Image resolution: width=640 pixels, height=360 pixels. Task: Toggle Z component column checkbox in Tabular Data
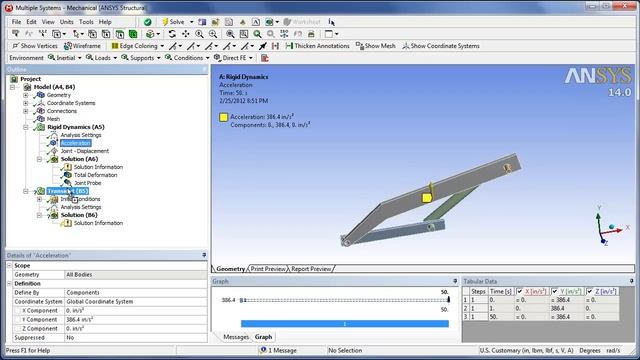coord(589,291)
